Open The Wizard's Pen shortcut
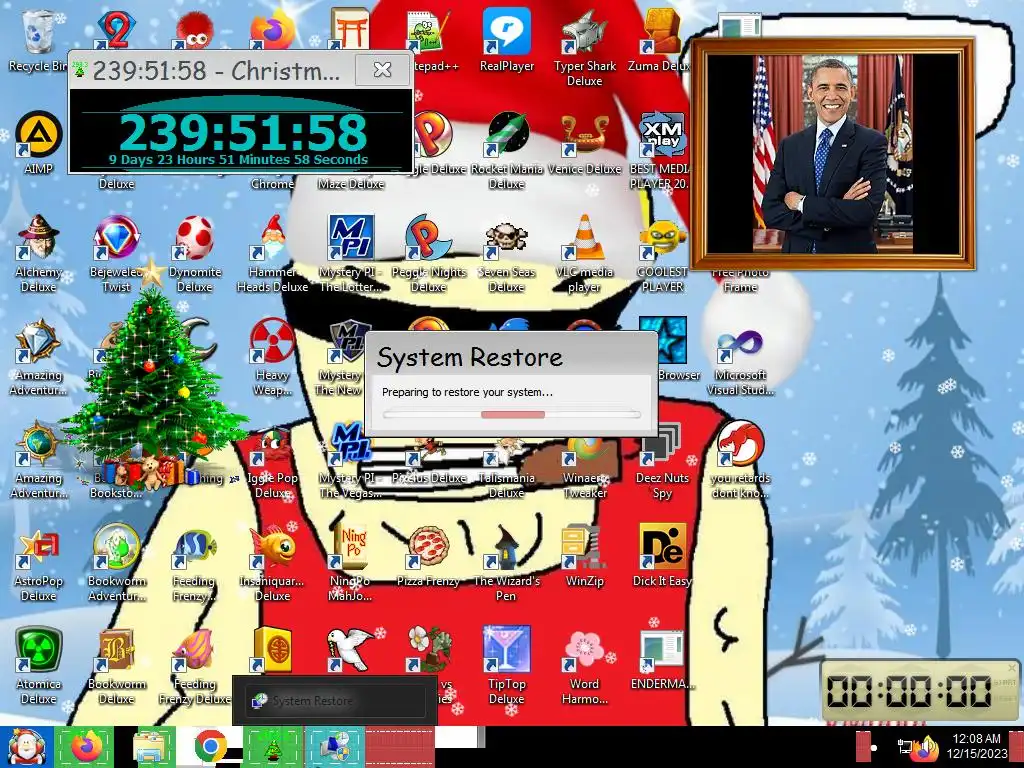The width and height of the screenshot is (1024, 768). [507, 563]
